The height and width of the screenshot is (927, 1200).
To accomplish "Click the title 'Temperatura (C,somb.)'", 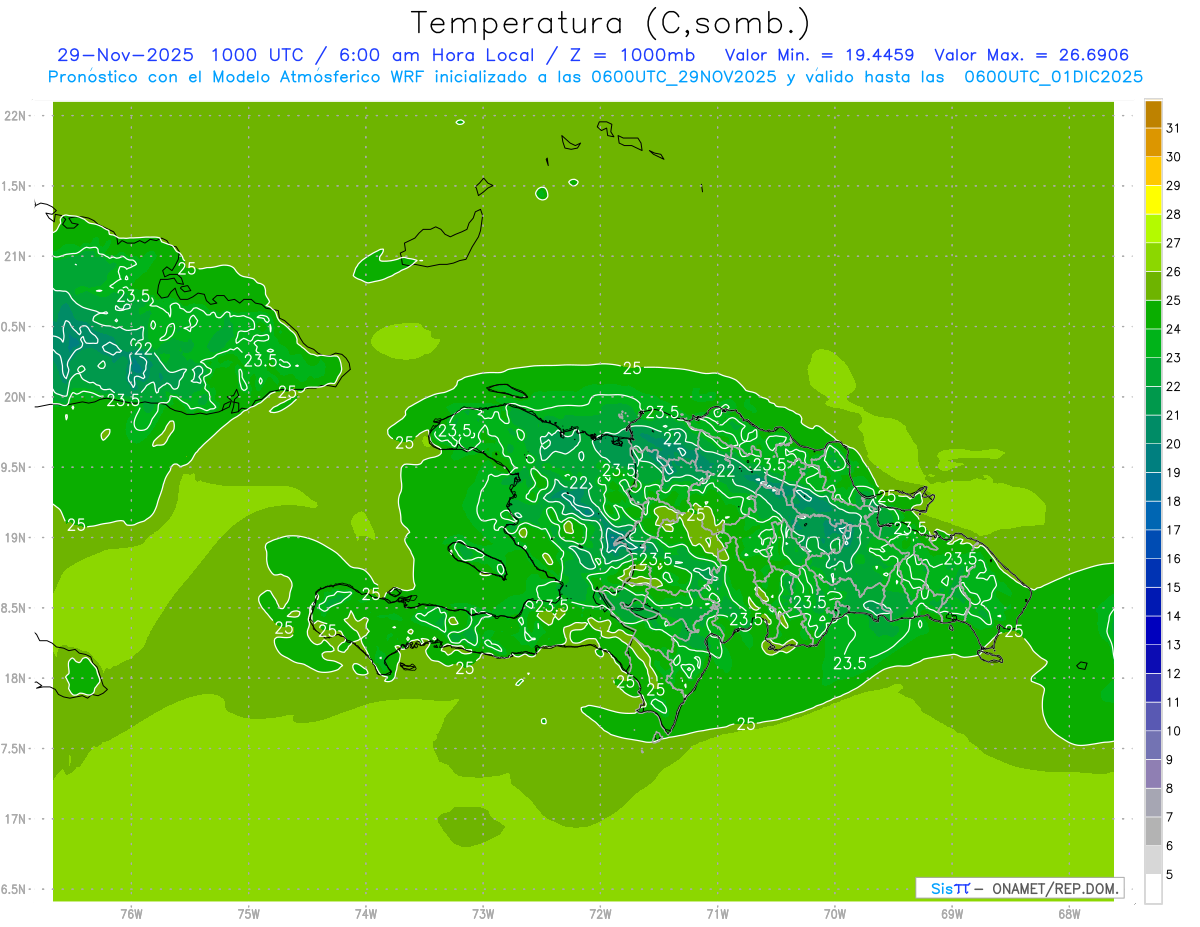I will [611, 23].
